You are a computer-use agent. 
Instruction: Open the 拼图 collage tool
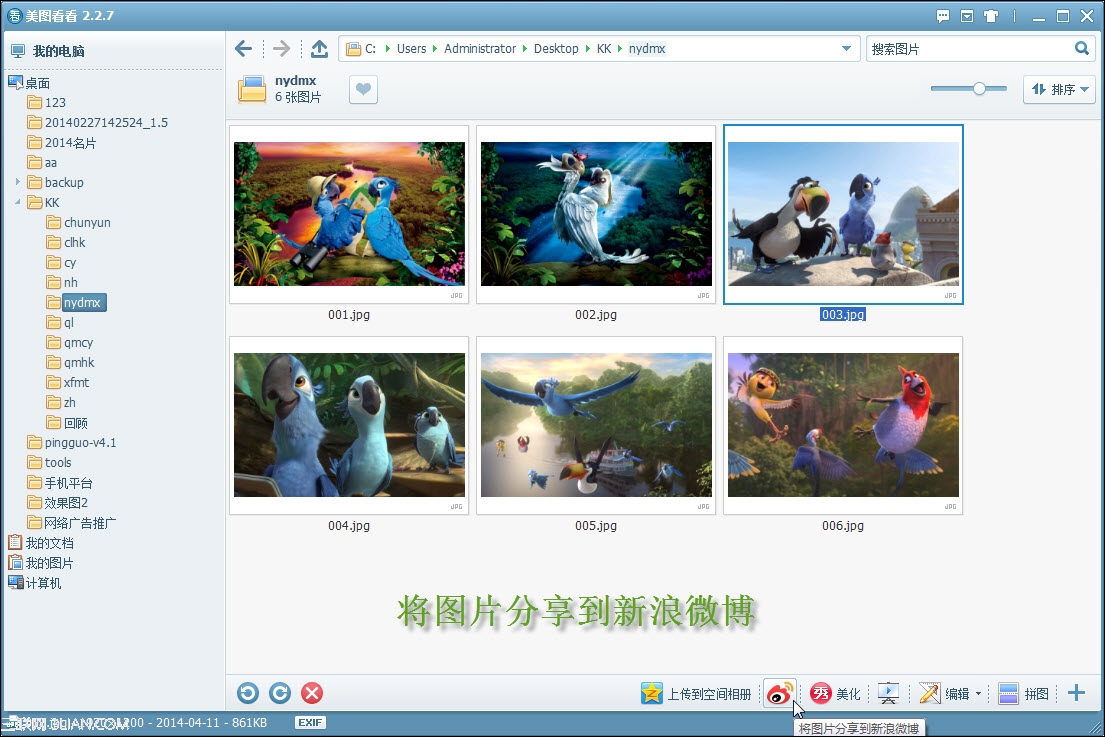(x=1024, y=694)
